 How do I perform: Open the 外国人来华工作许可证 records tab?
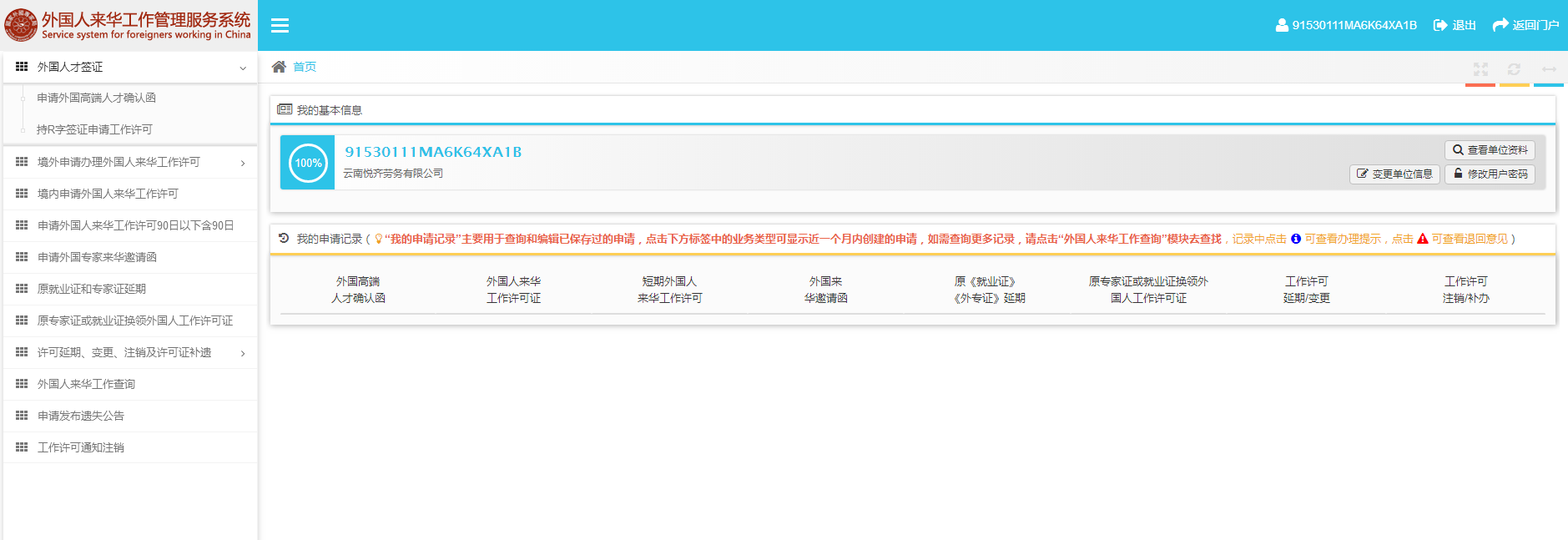513,290
